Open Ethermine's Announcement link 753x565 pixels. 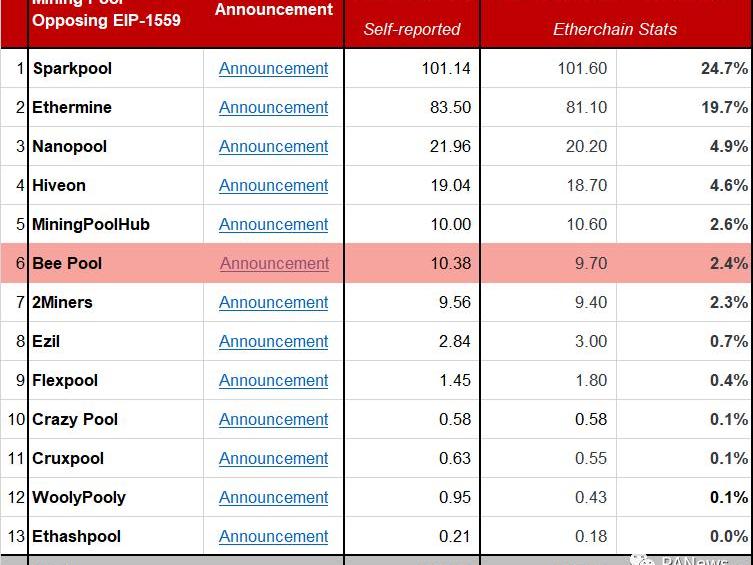click(x=273, y=108)
